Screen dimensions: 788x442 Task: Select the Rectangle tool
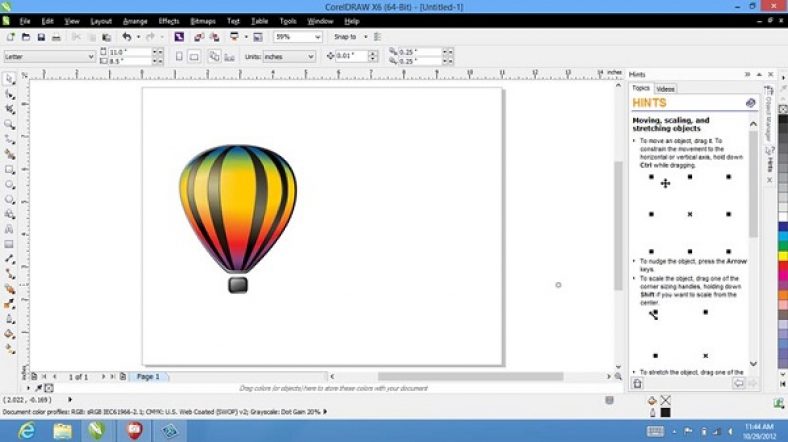[x=9, y=169]
